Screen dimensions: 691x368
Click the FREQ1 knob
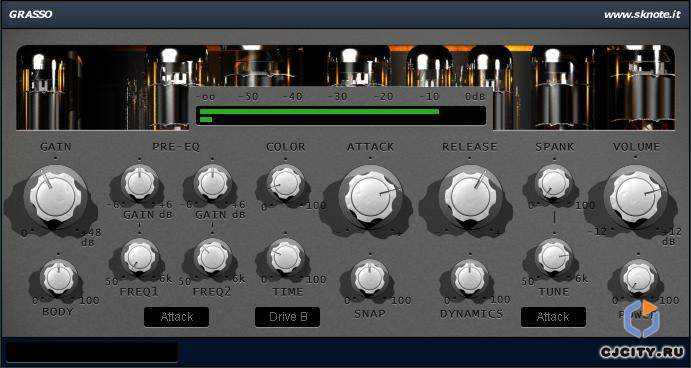pyautogui.click(x=140, y=257)
